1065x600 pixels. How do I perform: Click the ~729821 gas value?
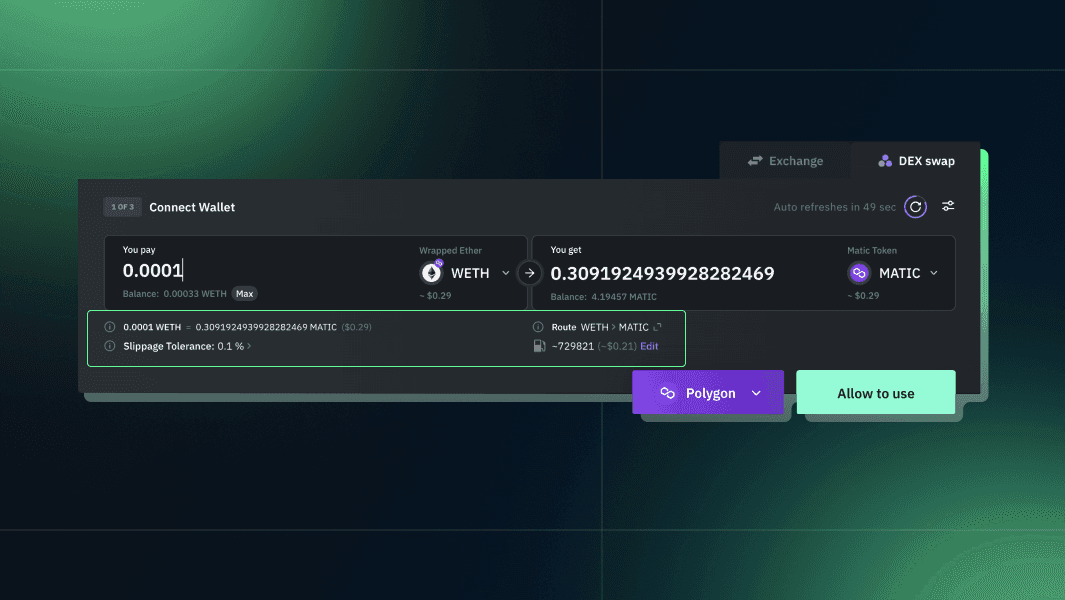[x=573, y=346]
